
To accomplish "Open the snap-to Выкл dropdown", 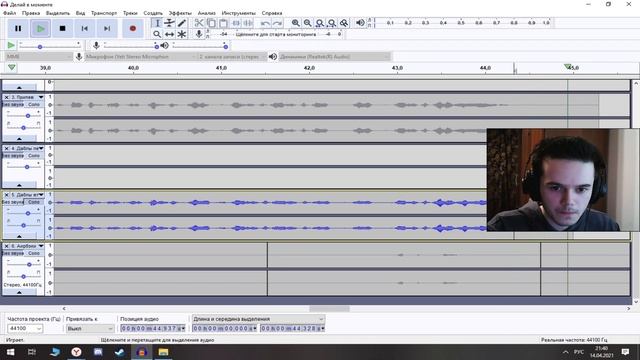I will pyautogui.click(x=90, y=328).
